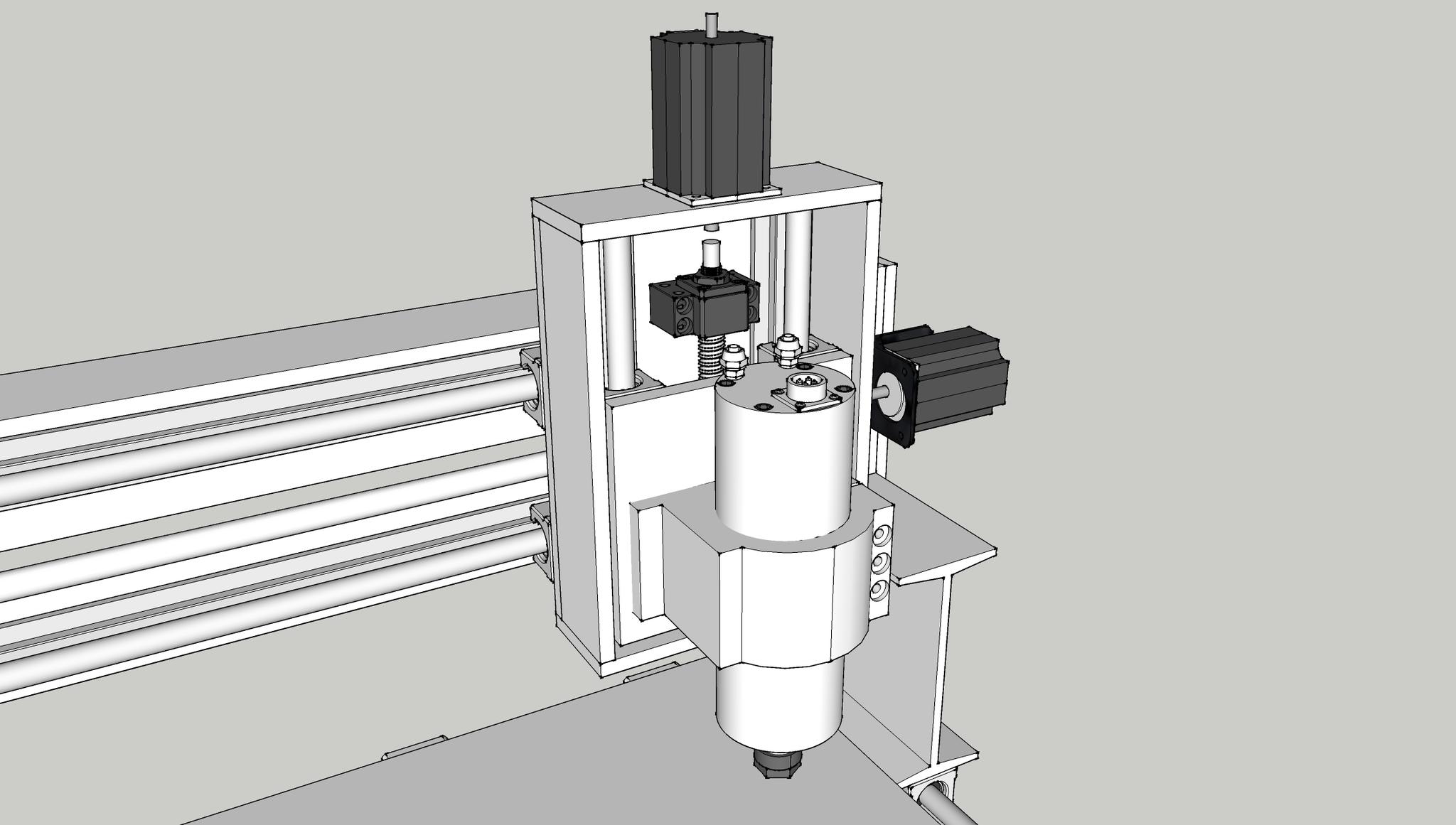Select the middle clamp bolt hole

(881, 562)
